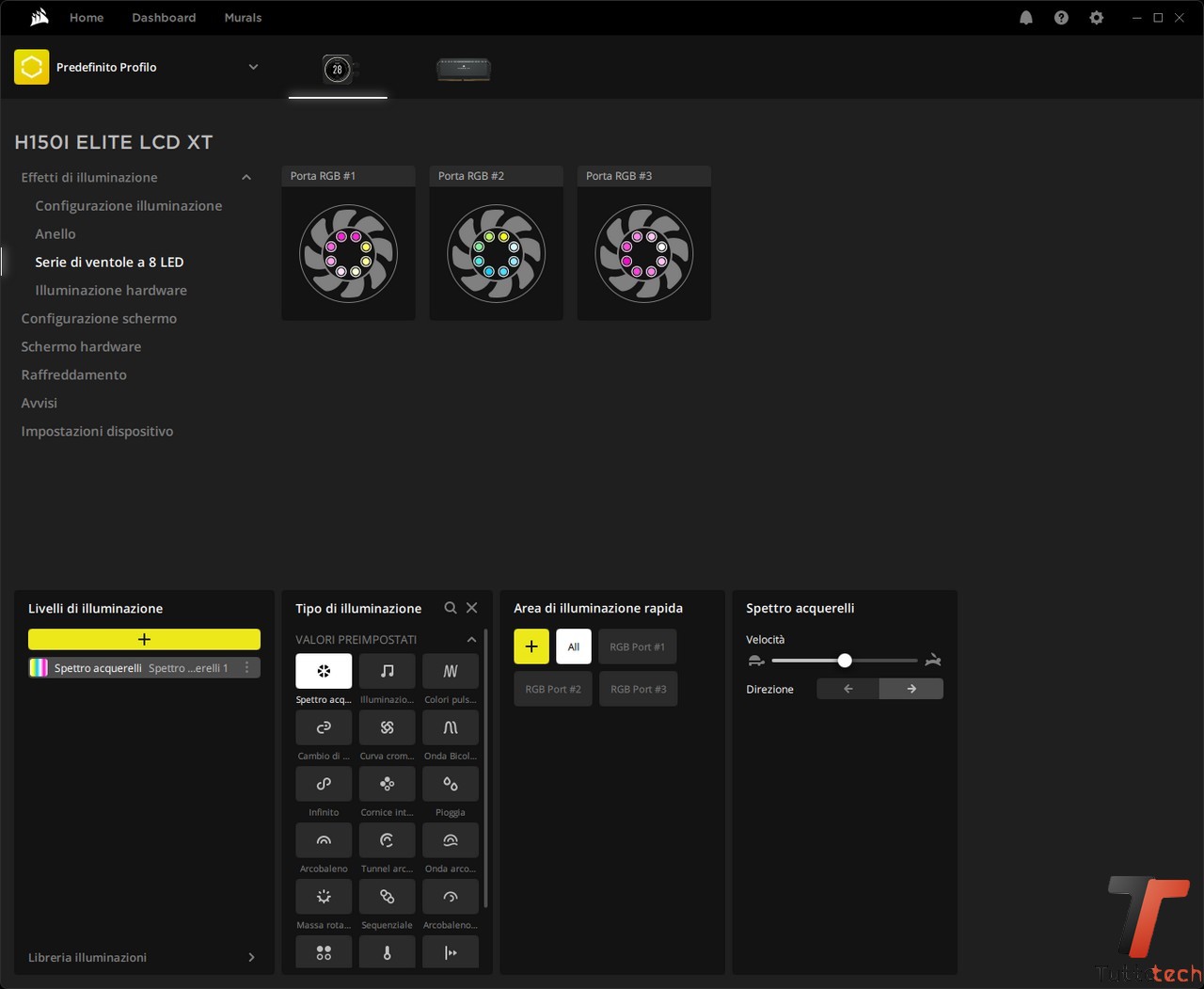The image size is (1204, 989).
Task: Open the settings gear icon
Action: (x=1096, y=18)
